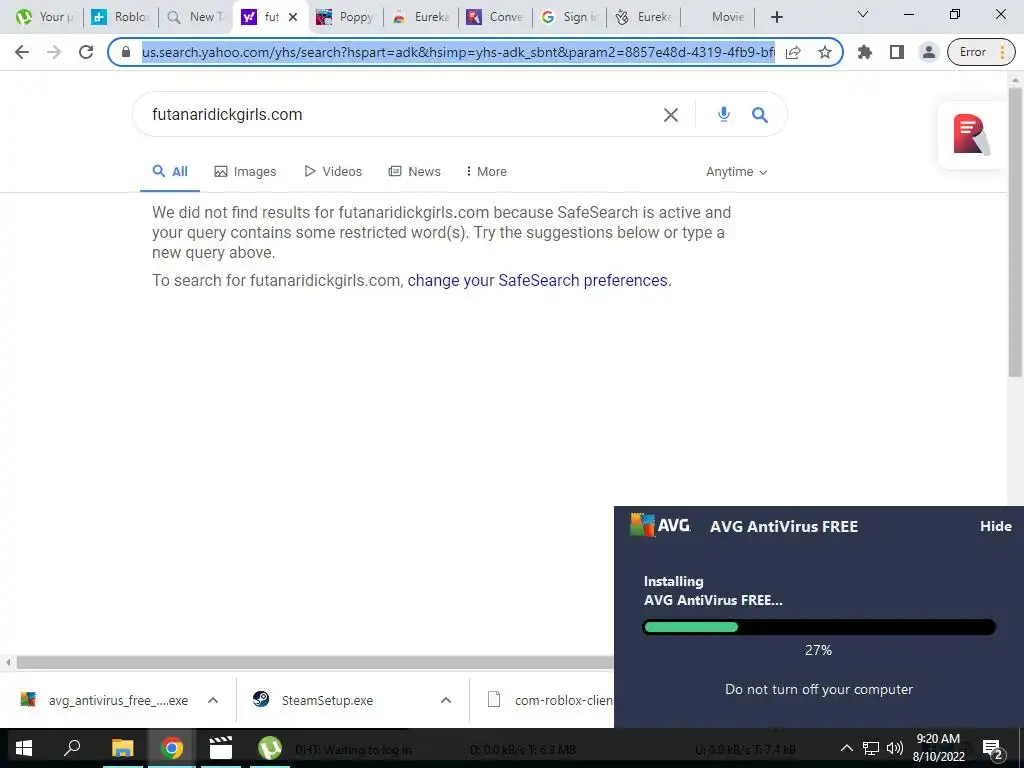1024x768 pixels.
Task: Click the address bar URL
Action: [458, 52]
